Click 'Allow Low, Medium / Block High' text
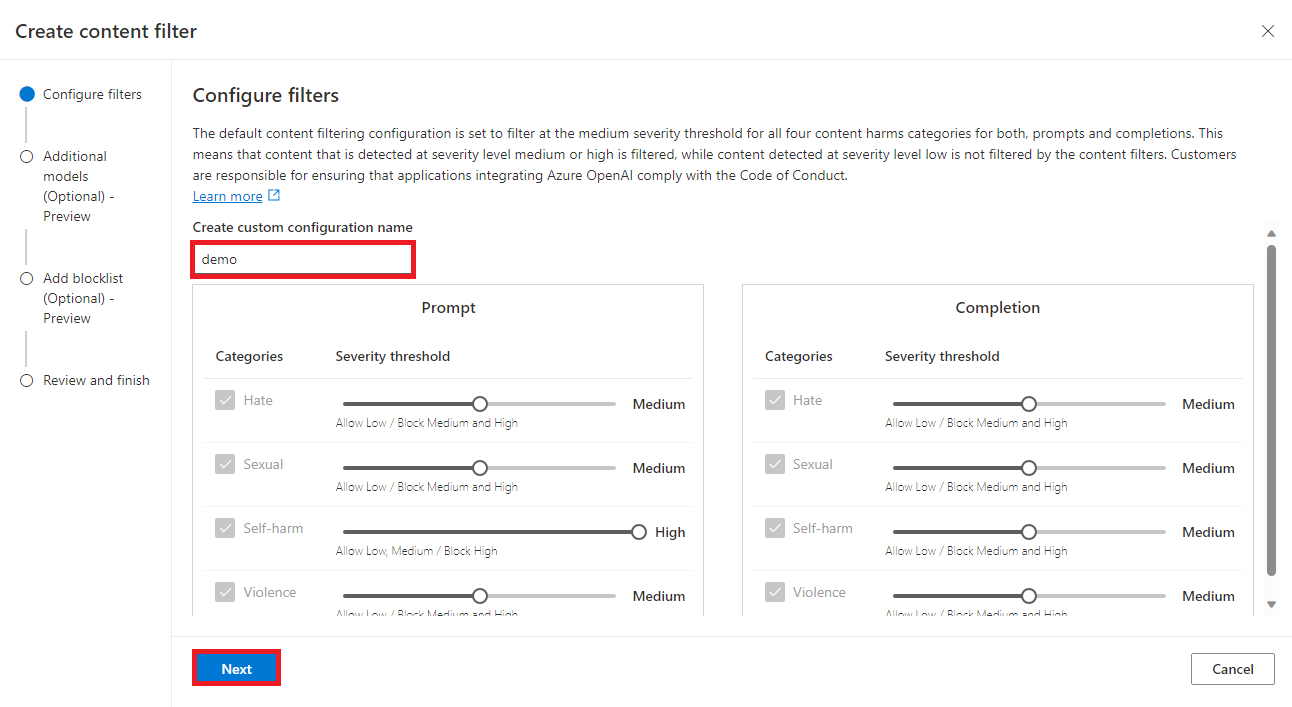 pos(416,551)
